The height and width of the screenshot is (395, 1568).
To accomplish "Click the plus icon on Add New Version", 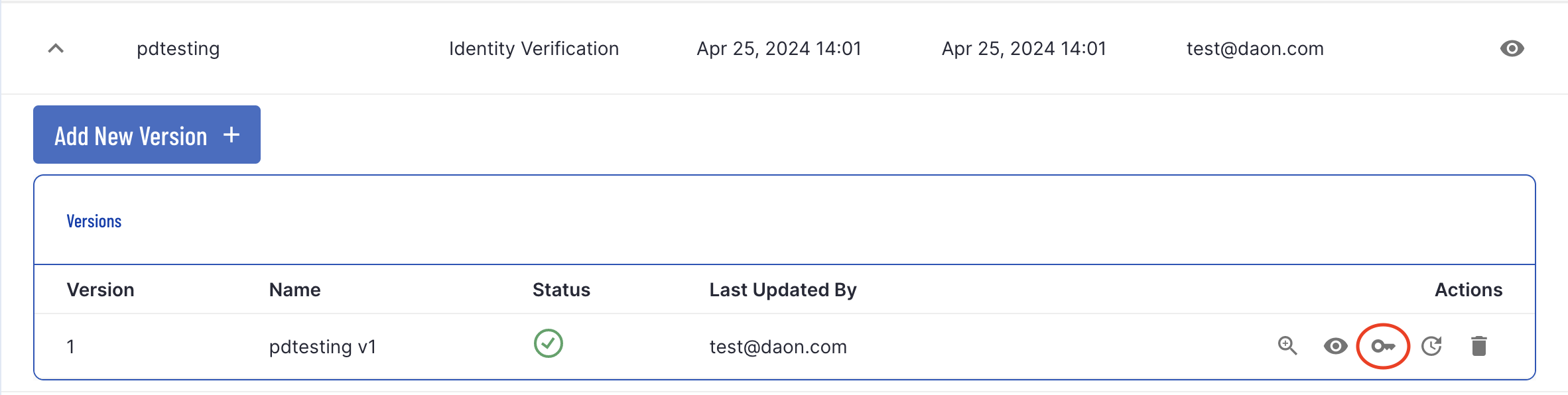I will click(231, 135).
